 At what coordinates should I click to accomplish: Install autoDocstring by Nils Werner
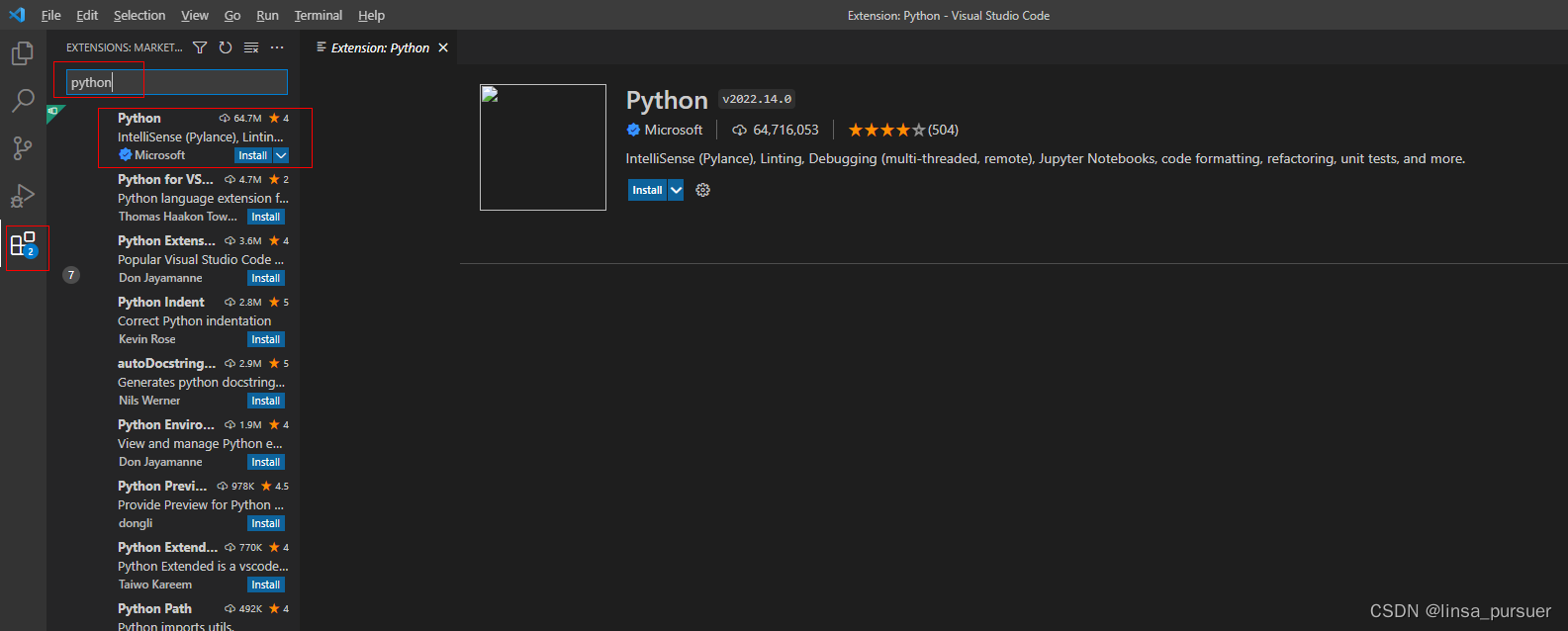click(266, 401)
